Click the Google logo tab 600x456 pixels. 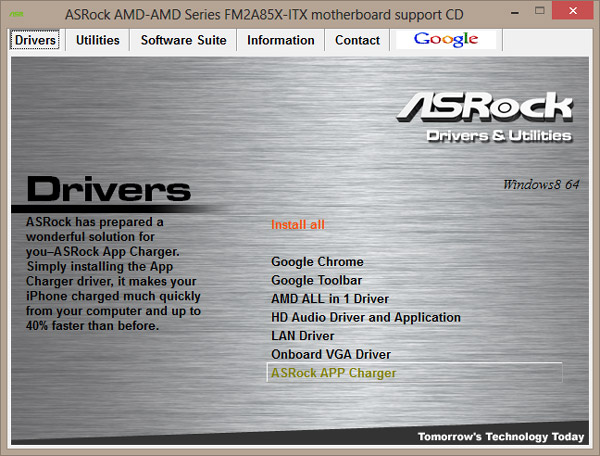click(x=446, y=40)
